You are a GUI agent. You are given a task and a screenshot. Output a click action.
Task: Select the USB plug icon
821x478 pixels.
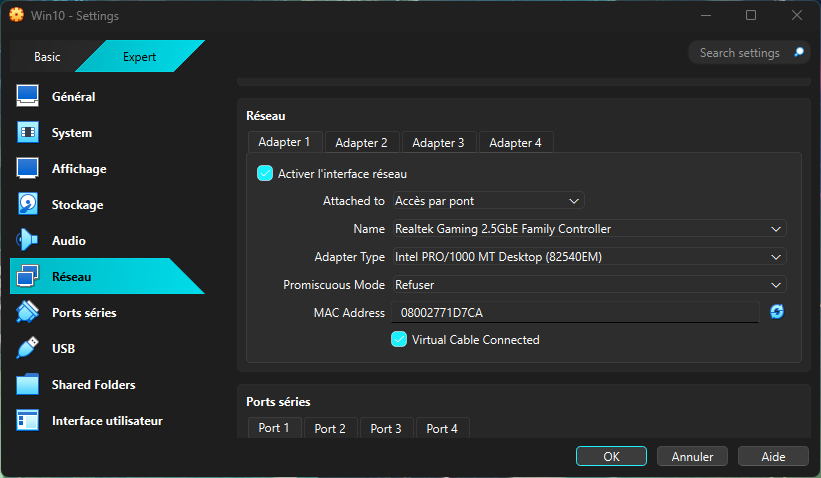28,349
